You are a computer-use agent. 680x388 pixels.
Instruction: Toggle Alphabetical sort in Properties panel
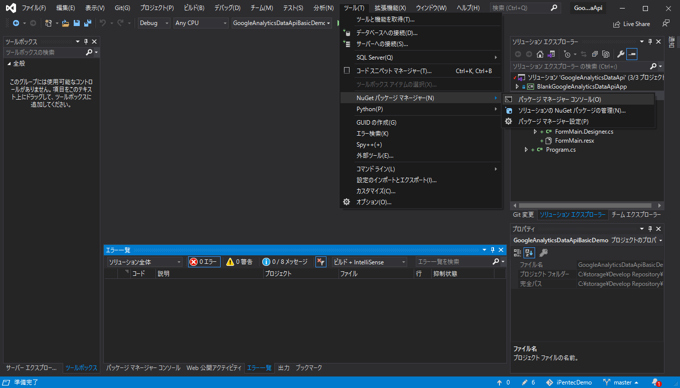pyautogui.click(x=529, y=253)
